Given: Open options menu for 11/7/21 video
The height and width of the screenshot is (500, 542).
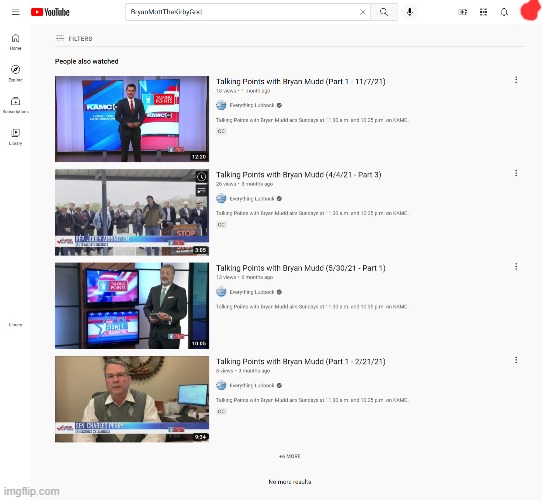Looking at the screenshot, I should click(516, 80).
